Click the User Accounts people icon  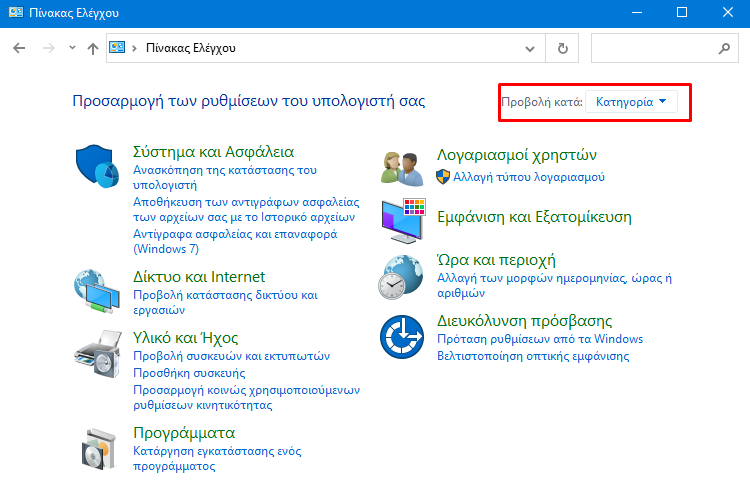point(402,168)
